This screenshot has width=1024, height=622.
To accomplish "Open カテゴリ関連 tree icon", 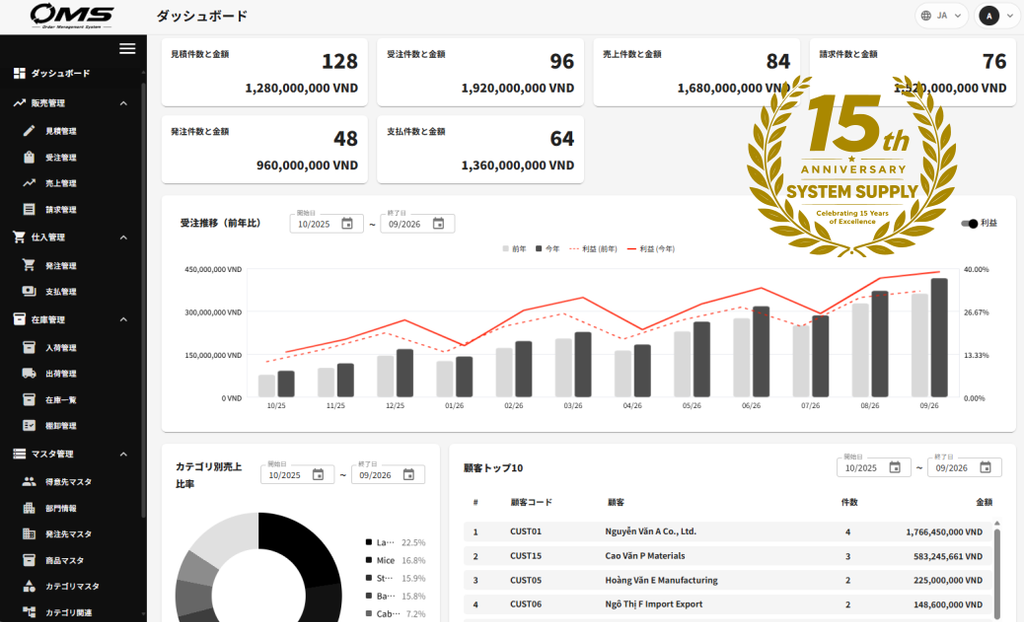I will (29, 612).
